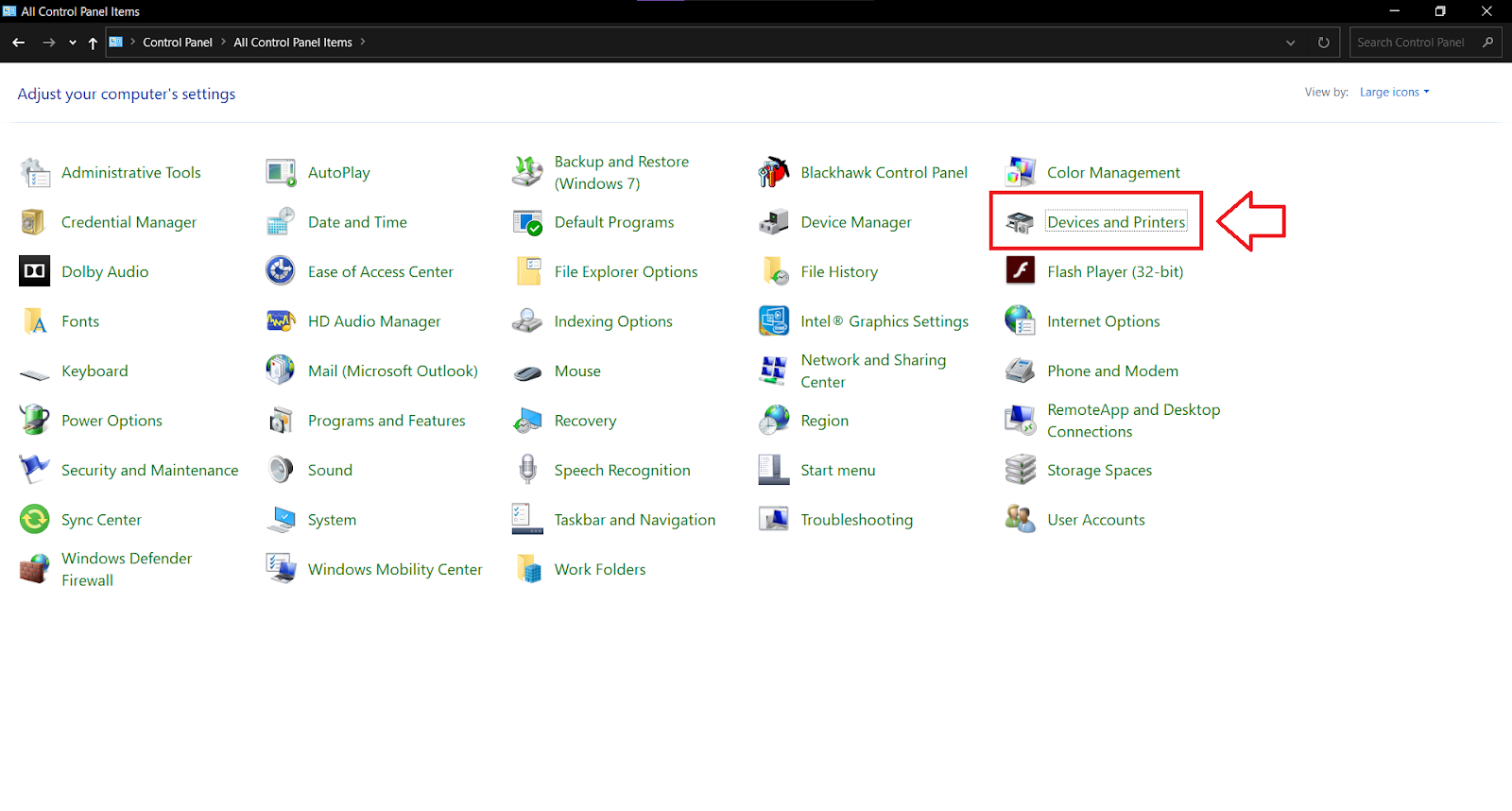
Task: Click the search magnifier icon
Action: [x=1488, y=43]
